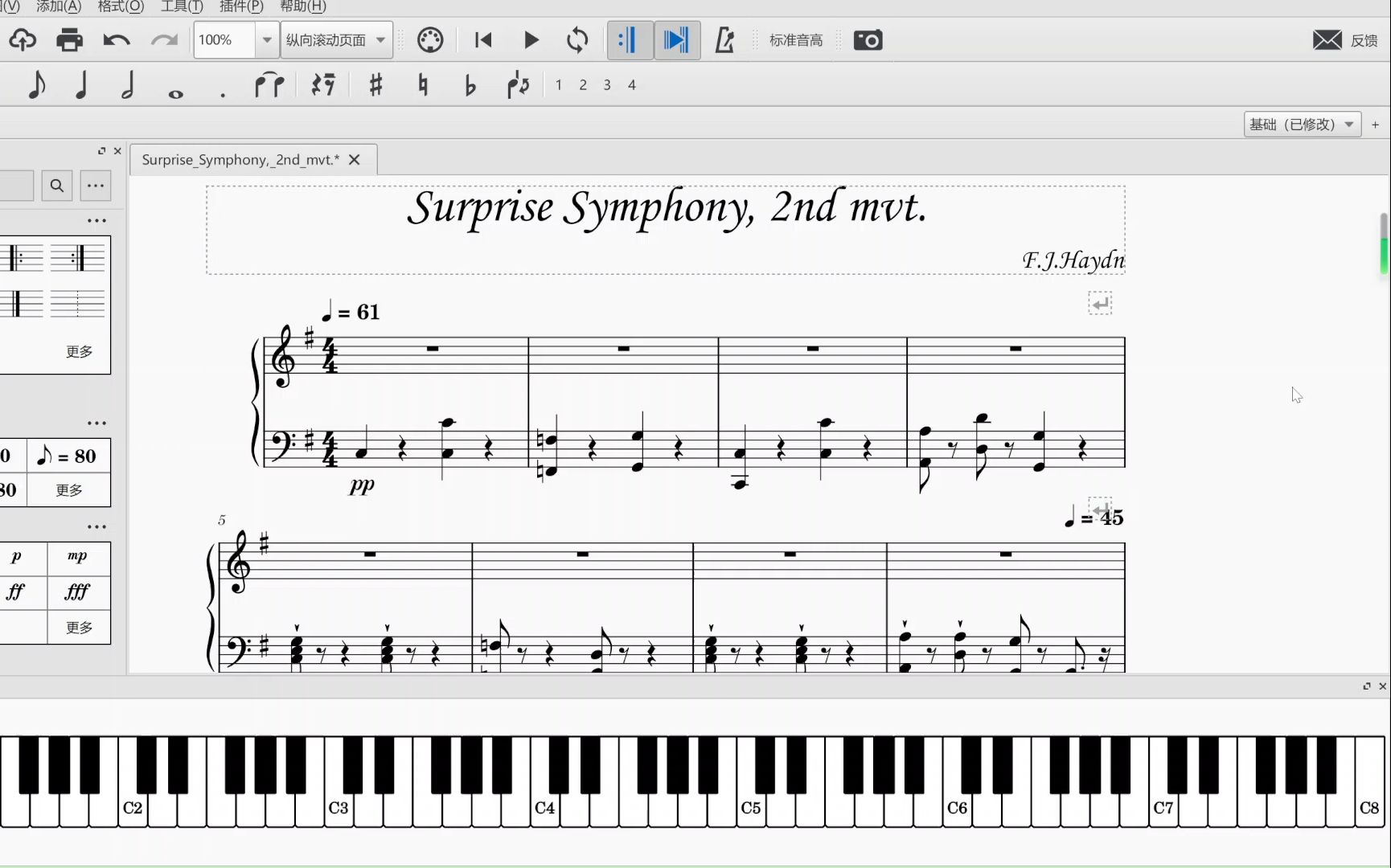Select the p dynamic in palette
Image resolution: width=1391 pixels, height=868 pixels.
(x=17, y=557)
